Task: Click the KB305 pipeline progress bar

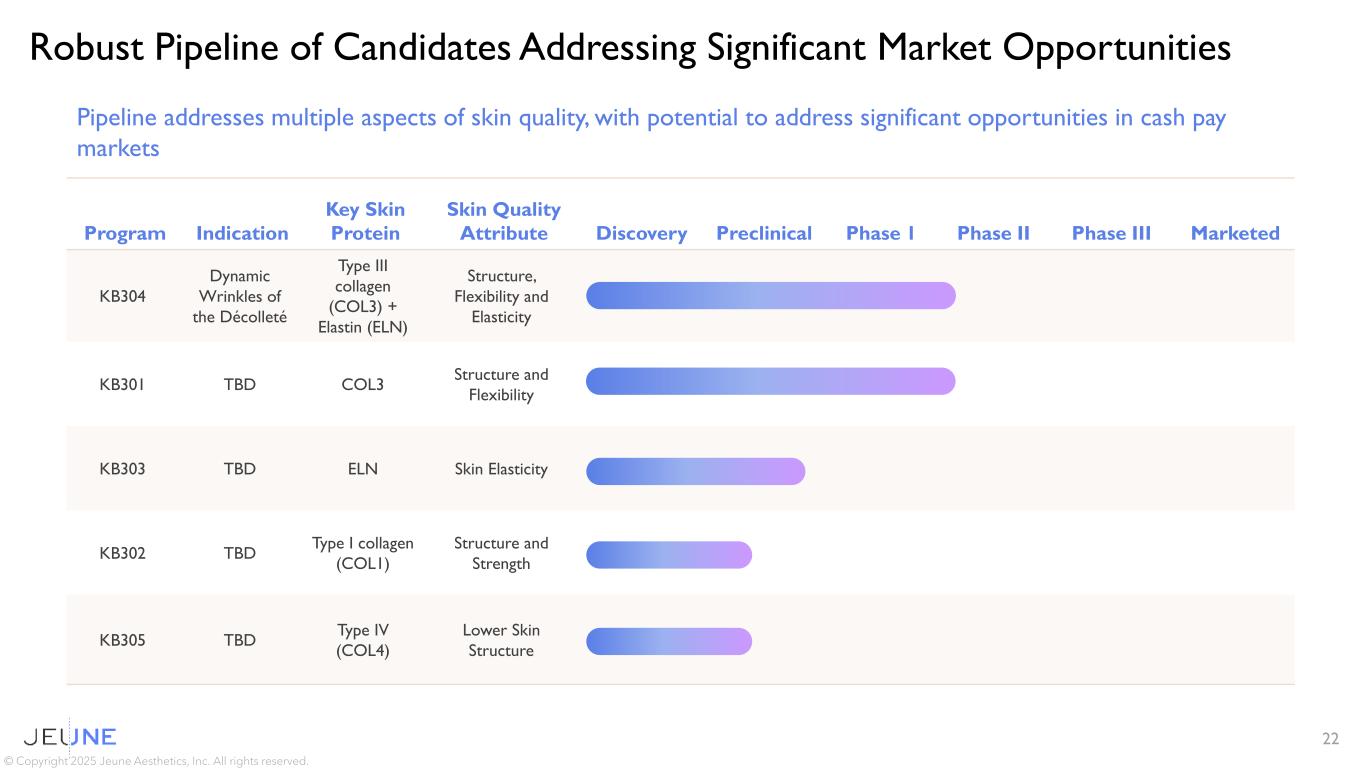Action: pos(668,641)
